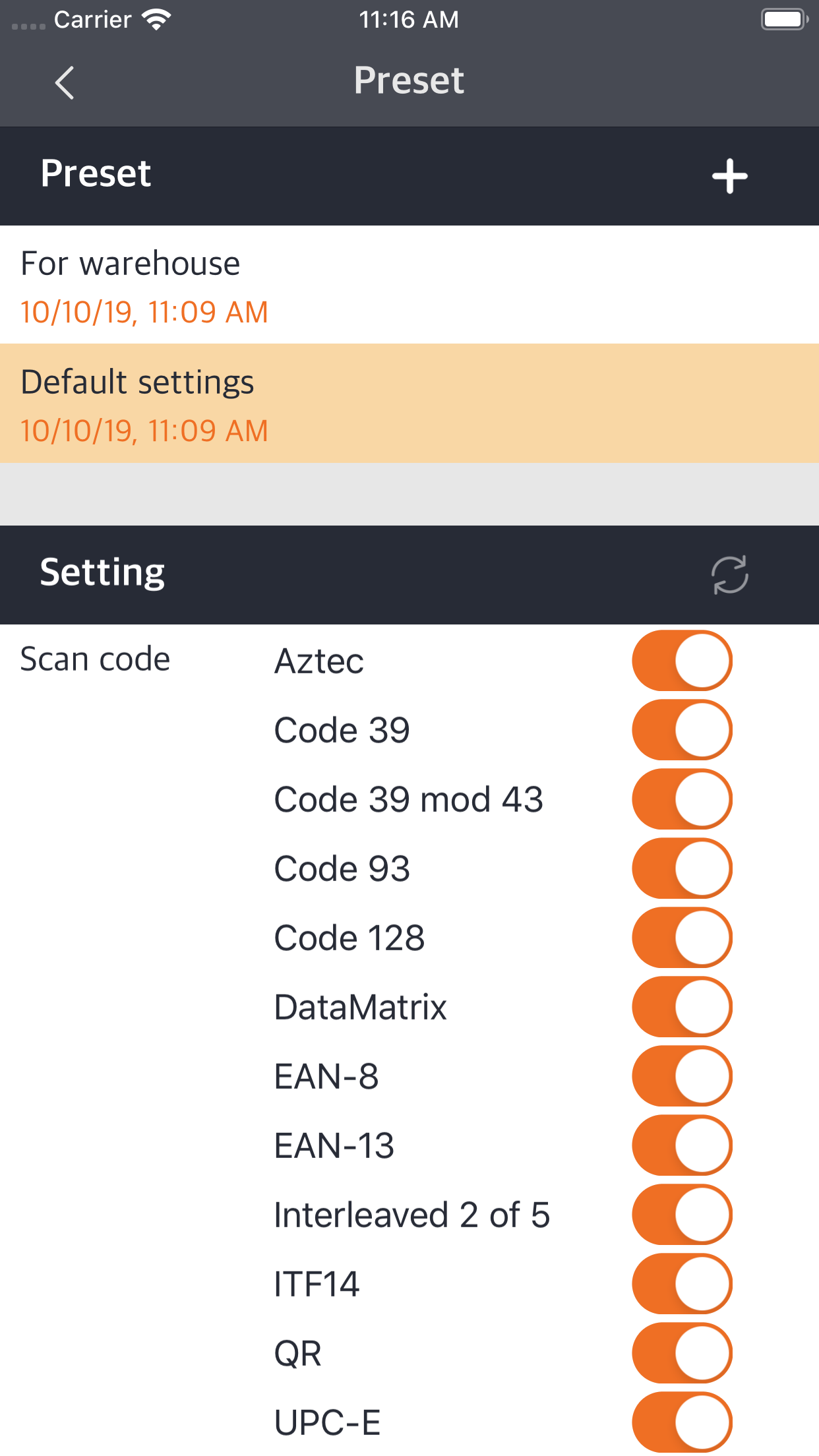Tap the battery indicator icon
819x1456 pixels.
[783, 20]
